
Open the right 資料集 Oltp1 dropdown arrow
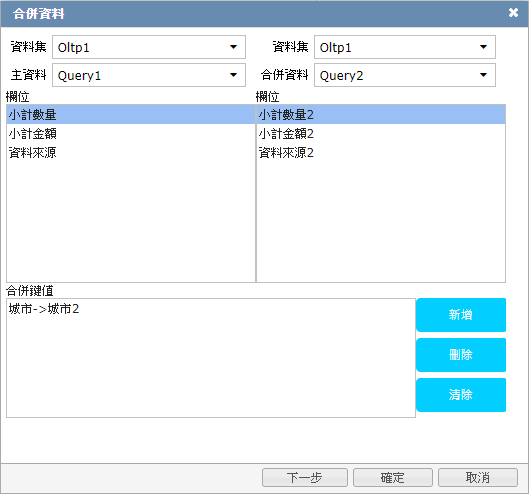point(483,47)
